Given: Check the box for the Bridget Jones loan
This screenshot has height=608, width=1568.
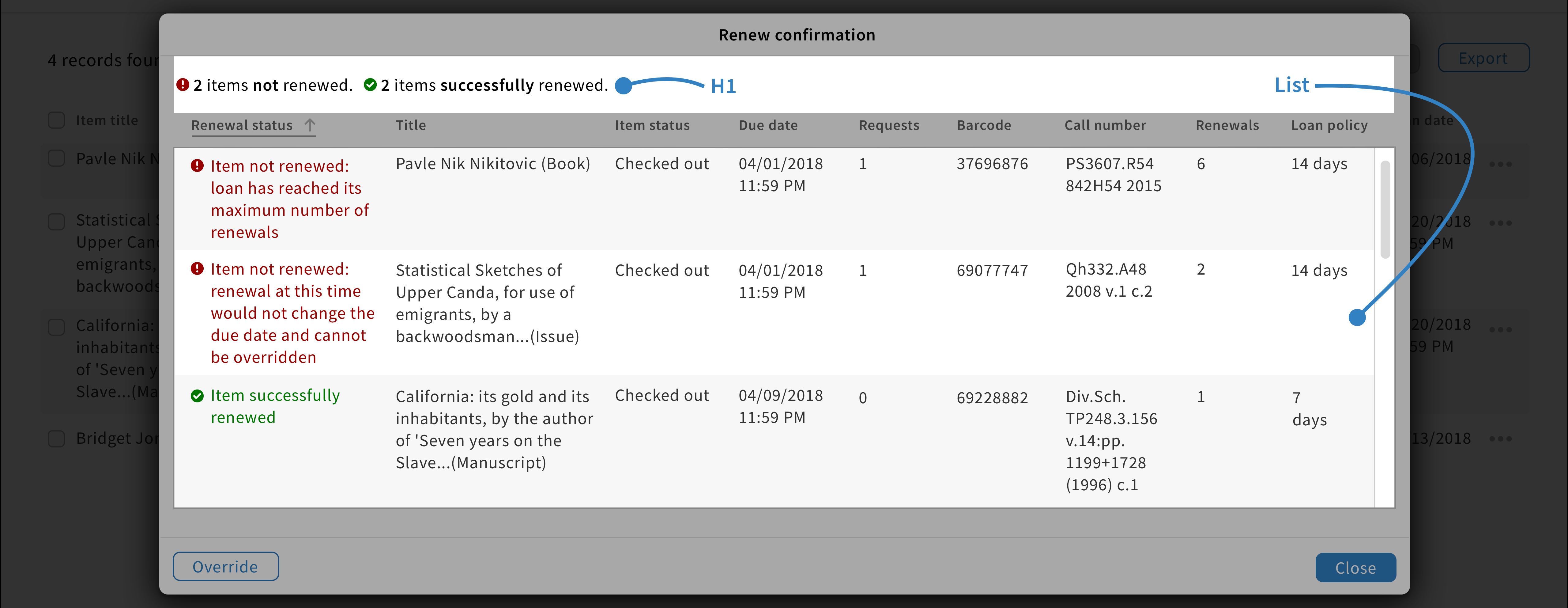Looking at the screenshot, I should click(57, 439).
